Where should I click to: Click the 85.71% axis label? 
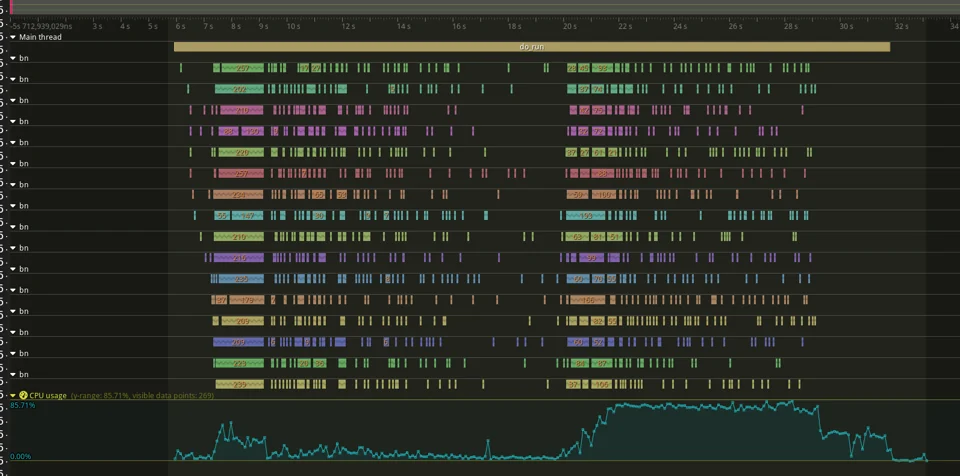23,406
